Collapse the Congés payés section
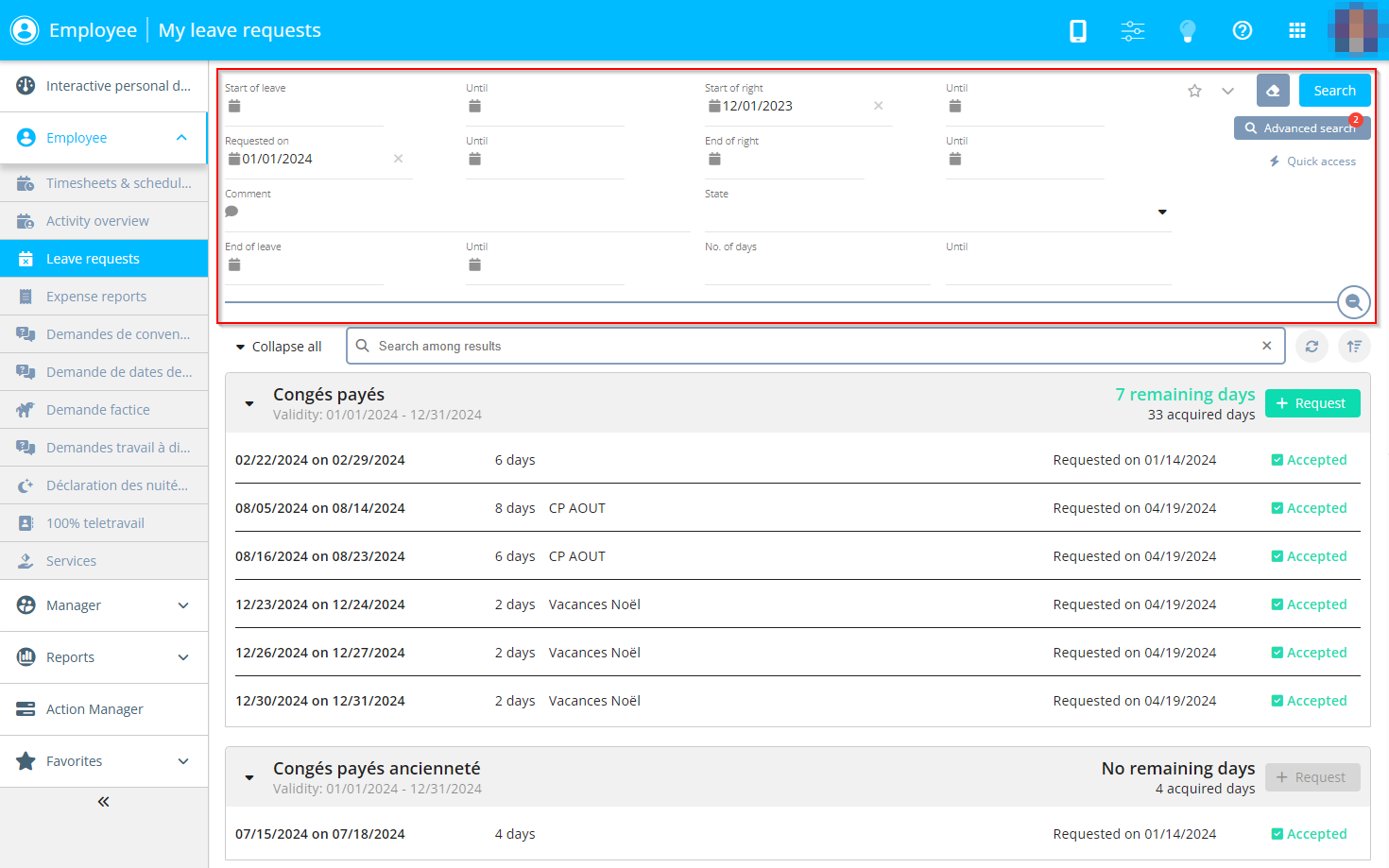 (249, 403)
